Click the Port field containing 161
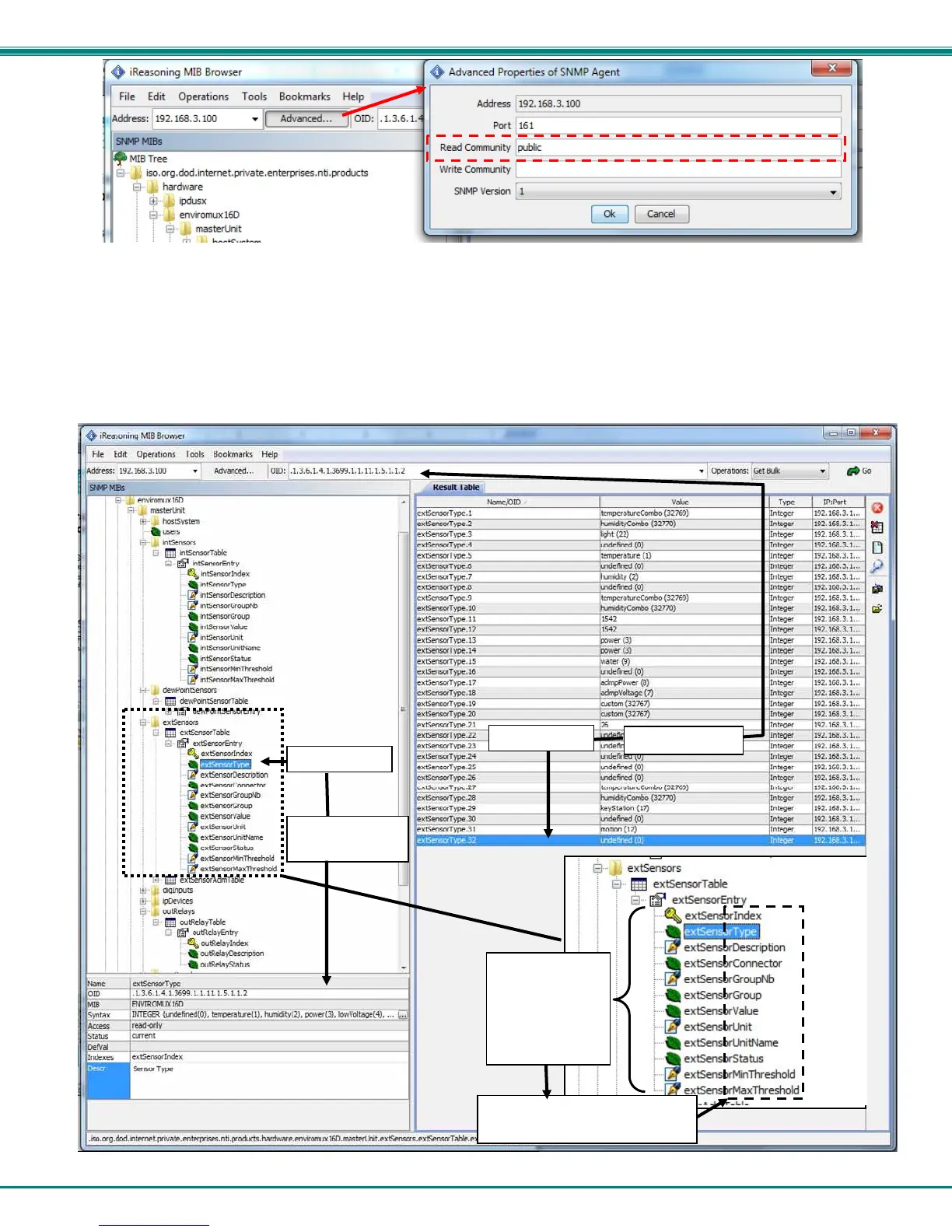The width and height of the screenshot is (952, 1232). [678, 126]
